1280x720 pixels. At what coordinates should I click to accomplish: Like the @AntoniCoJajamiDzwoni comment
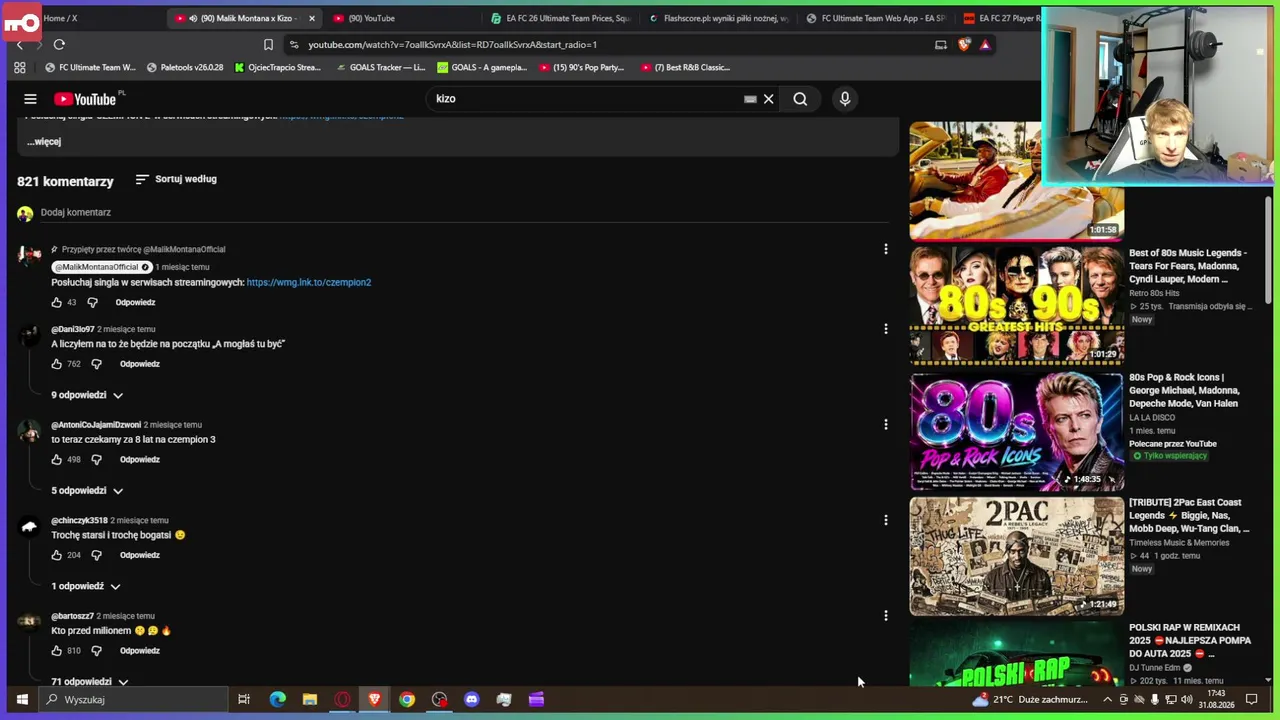tap(57, 459)
